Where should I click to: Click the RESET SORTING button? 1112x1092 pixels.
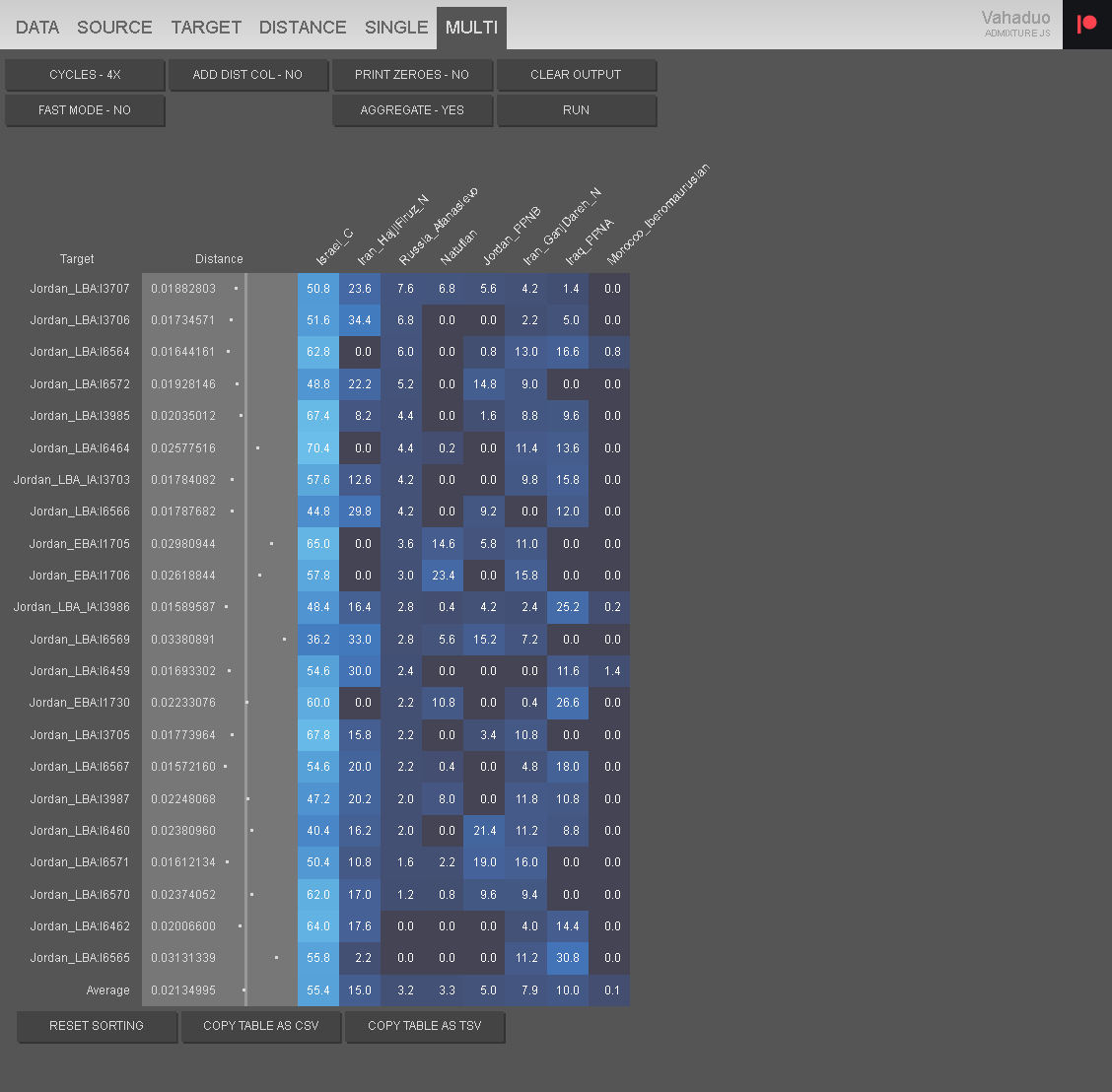pyautogui.click(x=97, y=1025)
